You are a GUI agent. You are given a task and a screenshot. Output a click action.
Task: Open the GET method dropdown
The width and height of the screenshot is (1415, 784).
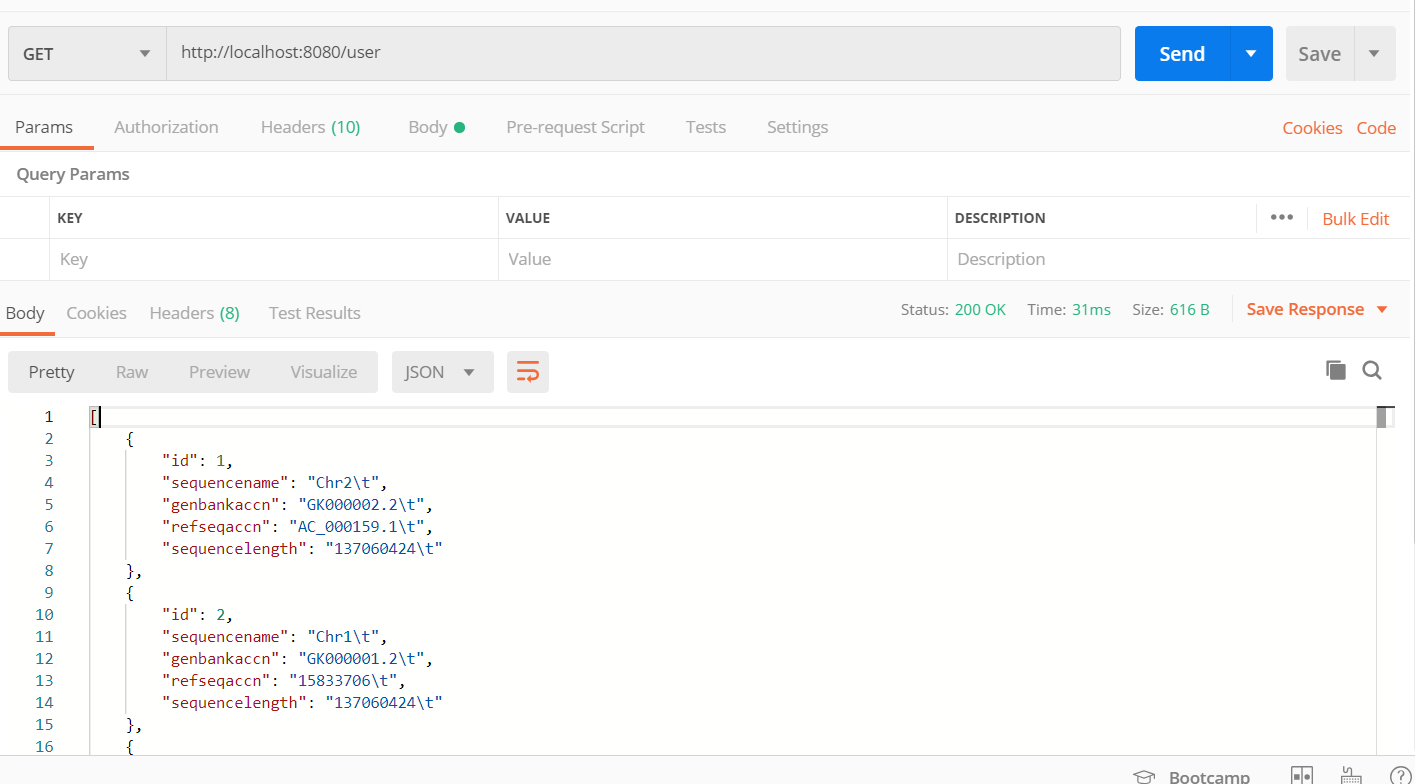[87, 54]
